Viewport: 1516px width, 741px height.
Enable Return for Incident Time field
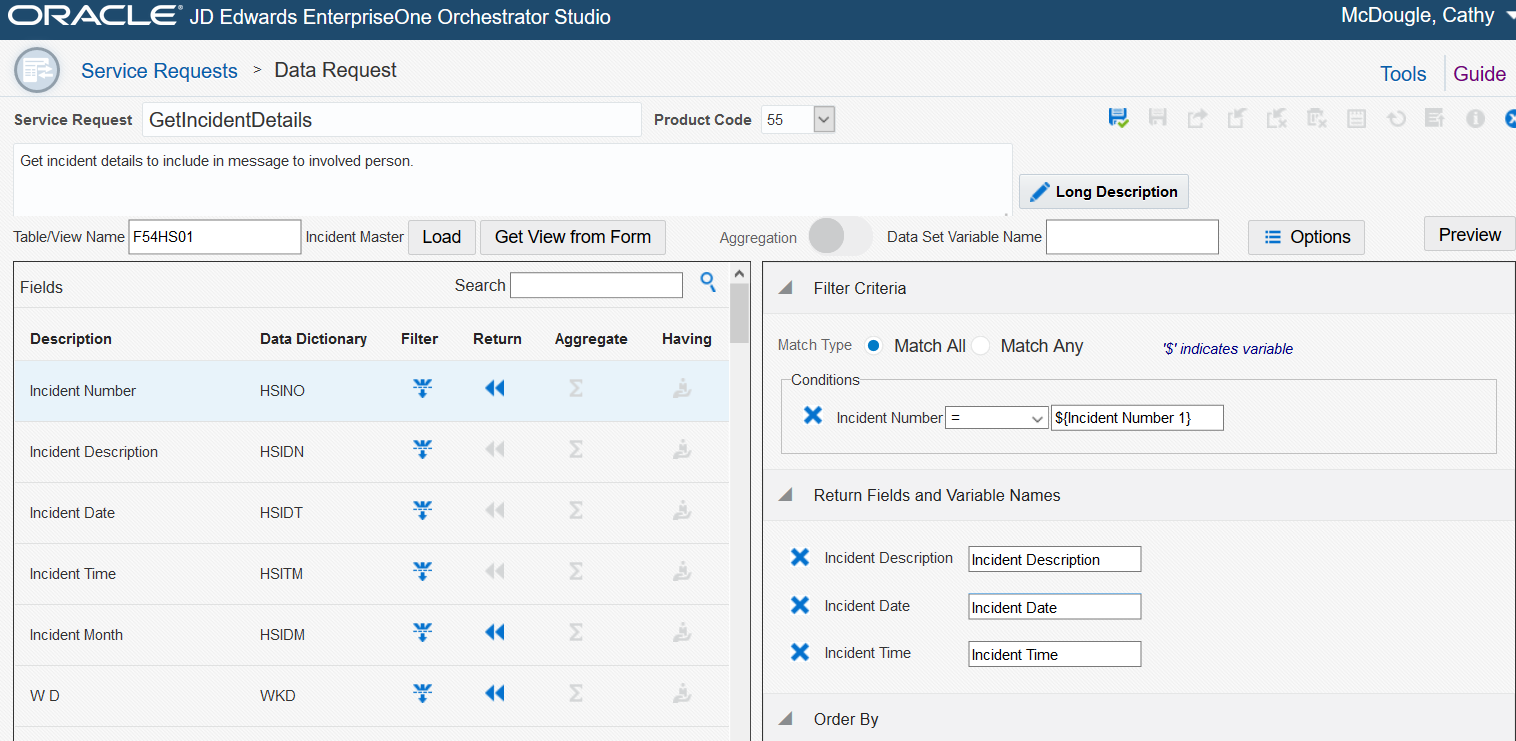click(x=494, y=571)
